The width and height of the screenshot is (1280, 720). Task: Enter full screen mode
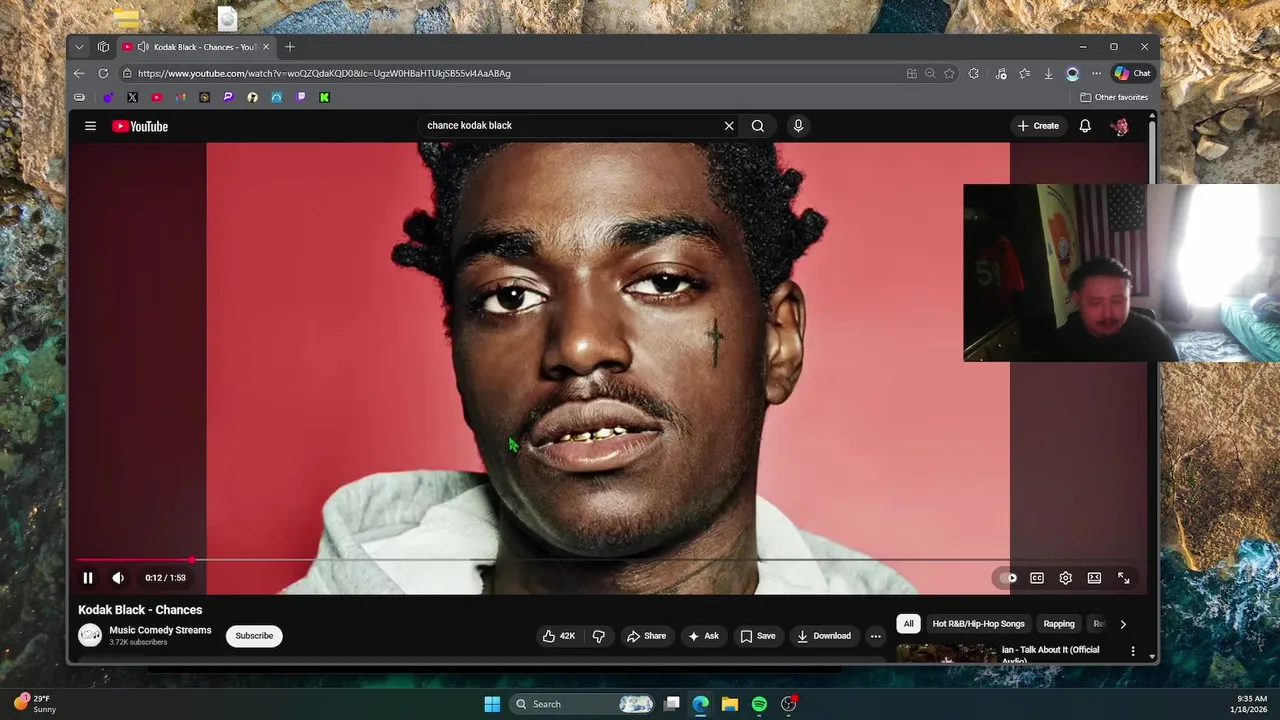pos(1124,578)
